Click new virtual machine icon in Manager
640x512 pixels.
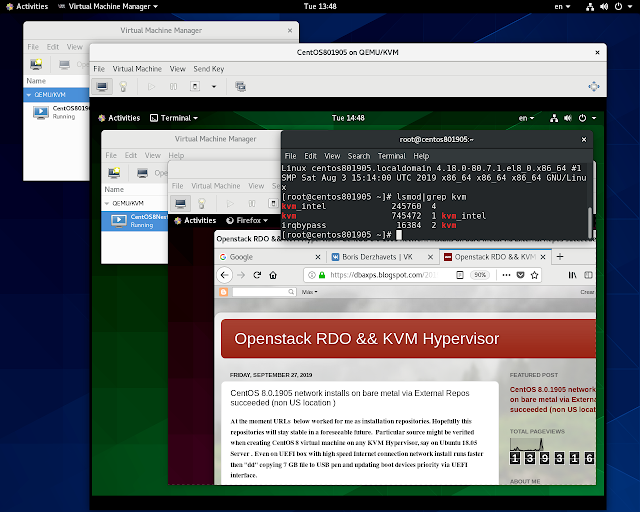[x=36, y=64]
